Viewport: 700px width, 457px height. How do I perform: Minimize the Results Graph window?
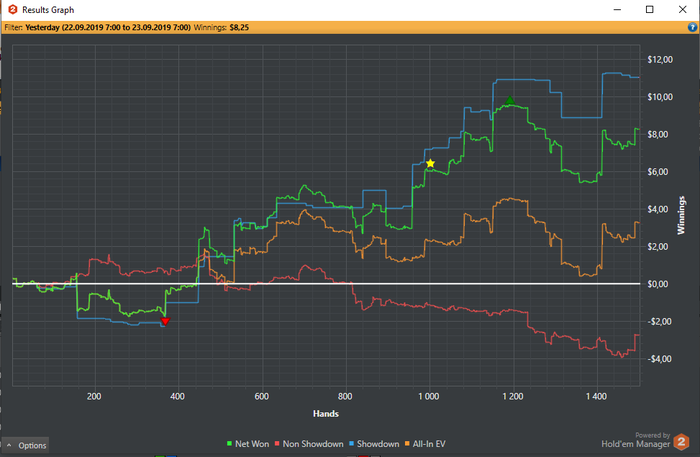617,9
